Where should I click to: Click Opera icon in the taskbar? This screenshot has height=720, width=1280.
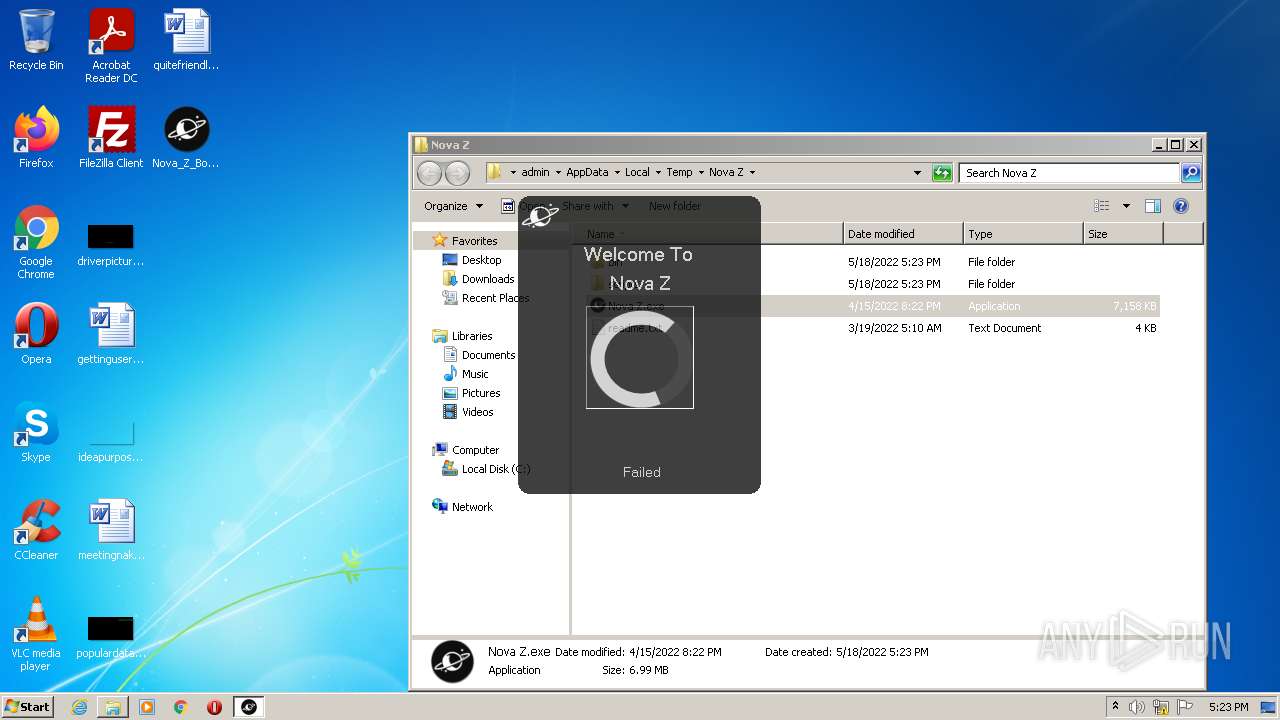(x=214, y=707)
